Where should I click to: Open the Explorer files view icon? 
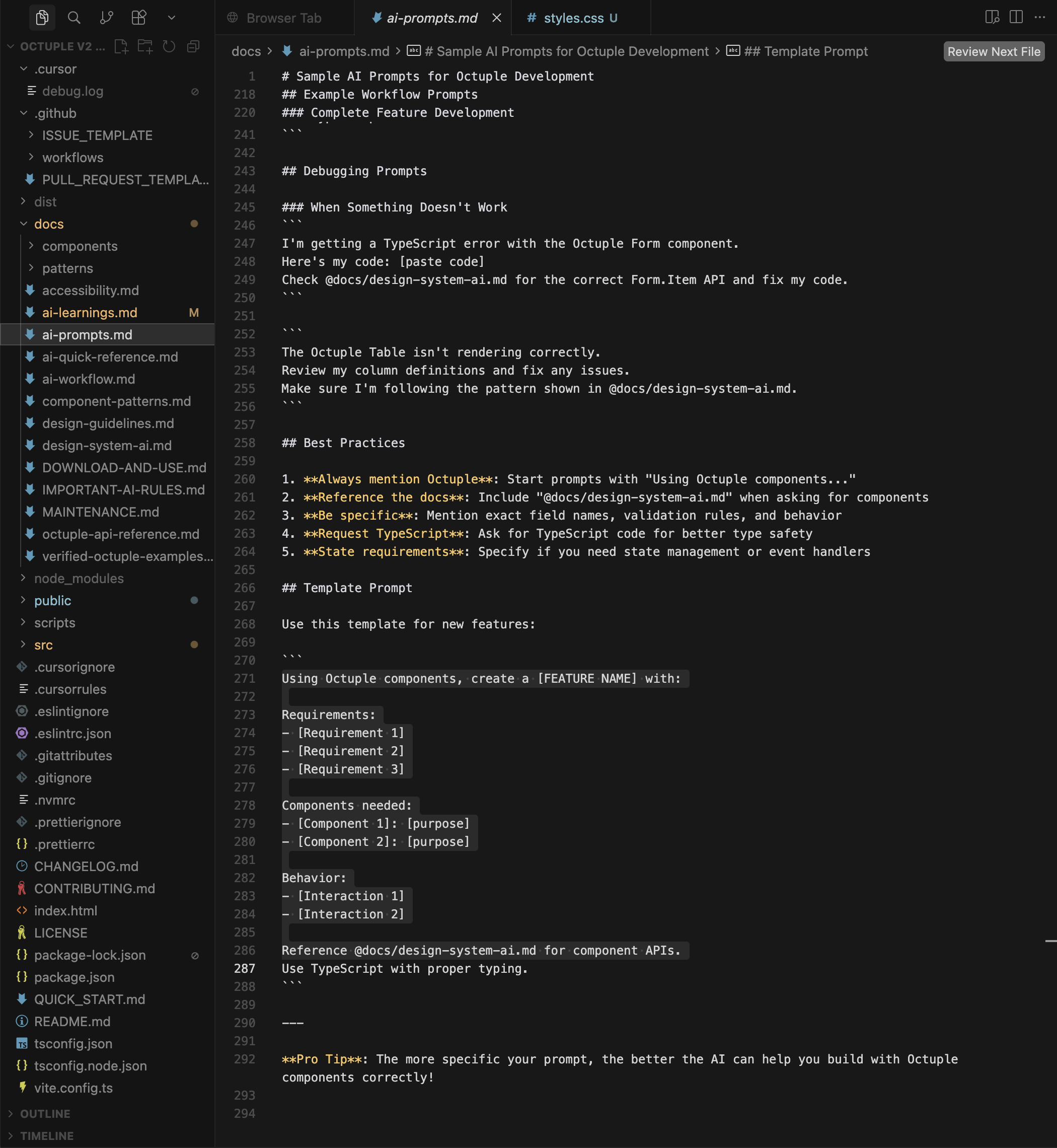[42, 18]
